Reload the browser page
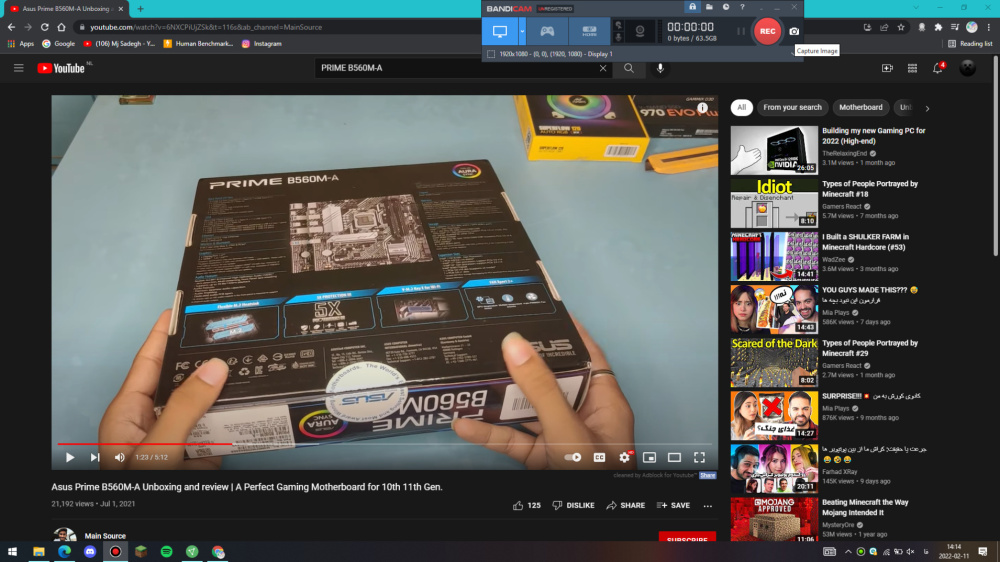This screenshot has height=562, width=1000. point(45,27)
